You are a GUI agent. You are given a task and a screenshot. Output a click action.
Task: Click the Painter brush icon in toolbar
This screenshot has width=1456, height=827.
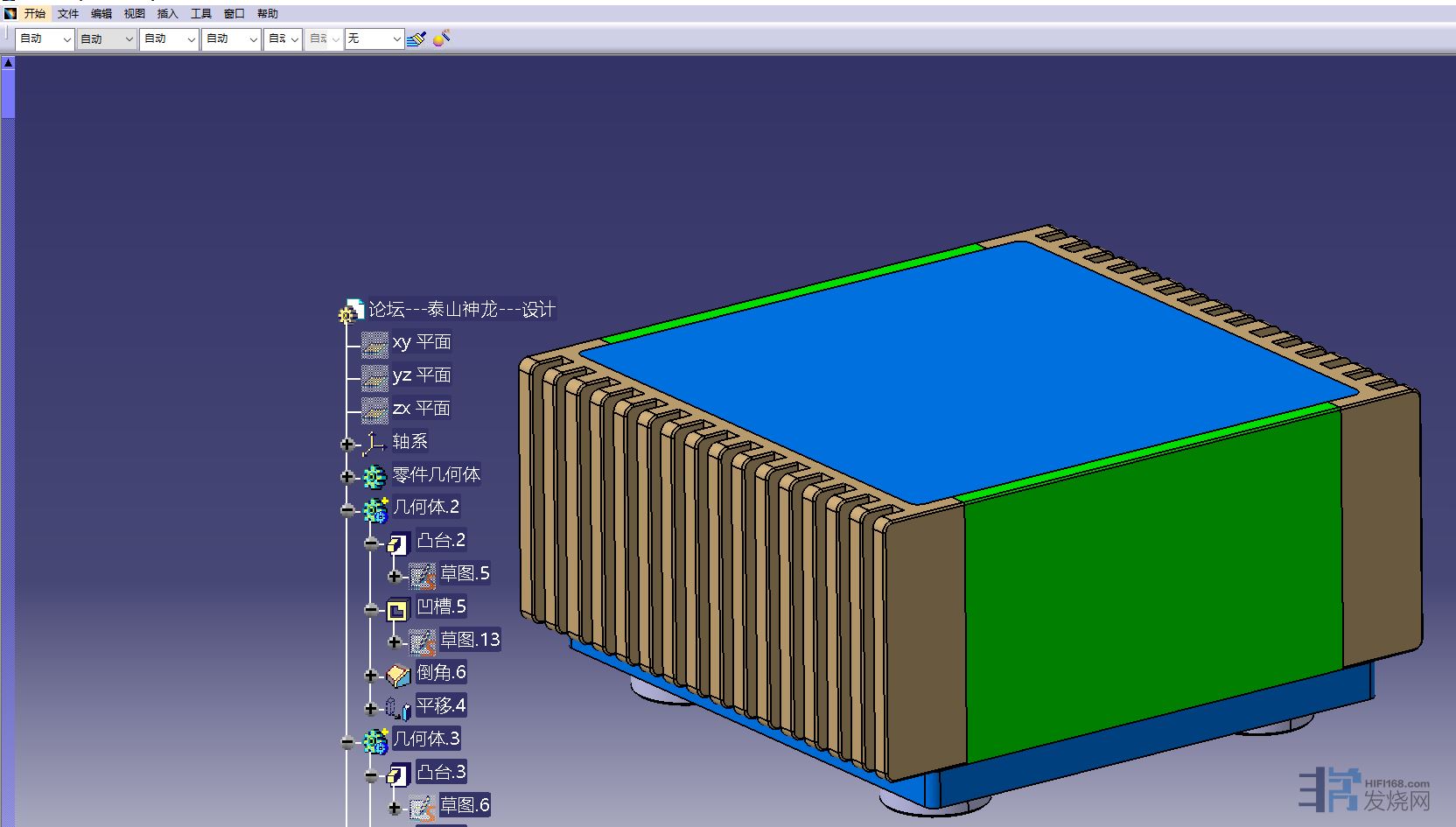click(x=416, y=39)
